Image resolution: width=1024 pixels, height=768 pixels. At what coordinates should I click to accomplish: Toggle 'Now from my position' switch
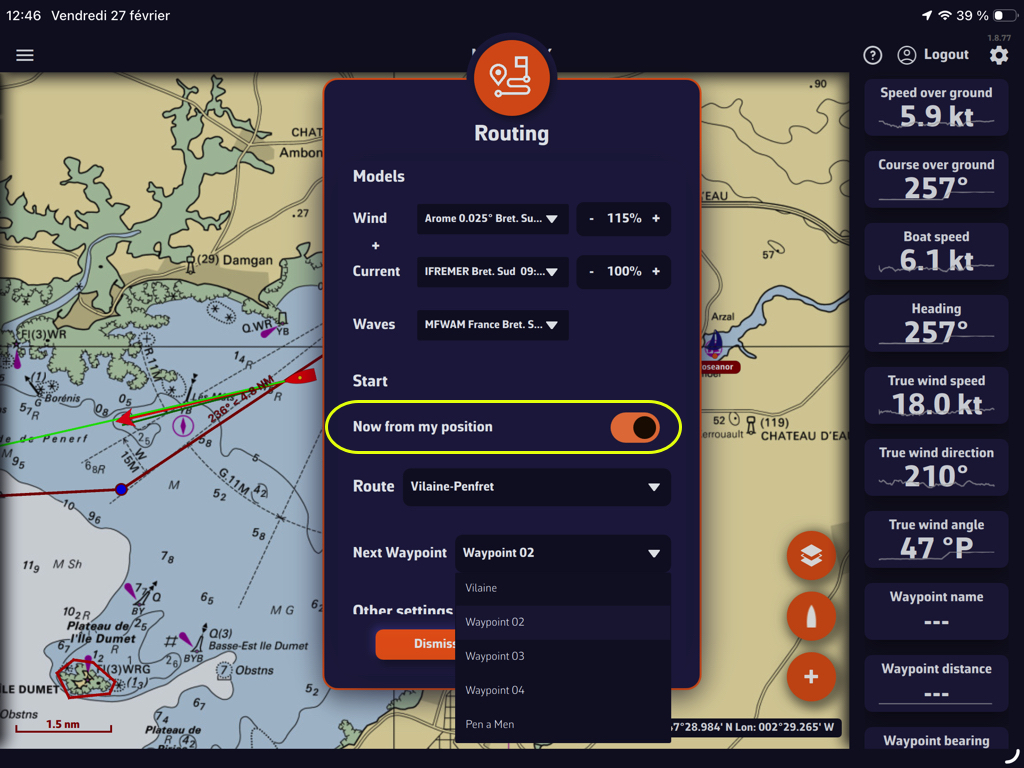(x=635, y=428)
